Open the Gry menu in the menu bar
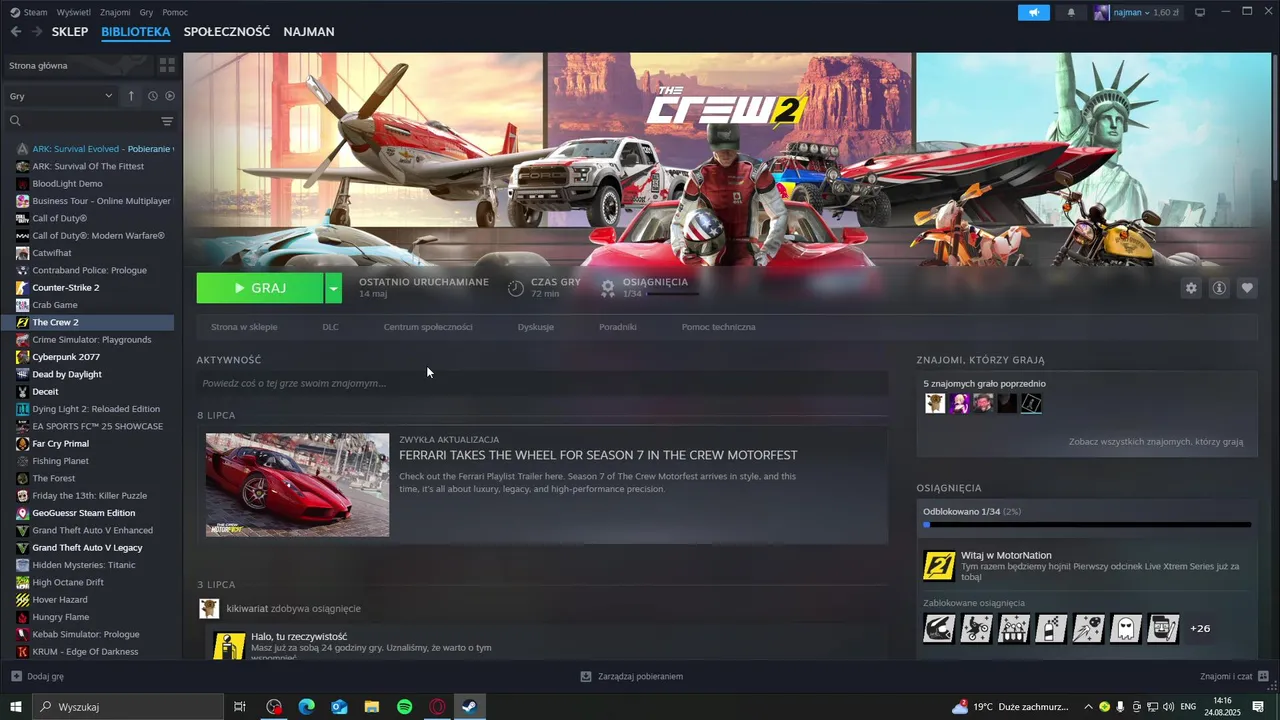 click(146, 12)
